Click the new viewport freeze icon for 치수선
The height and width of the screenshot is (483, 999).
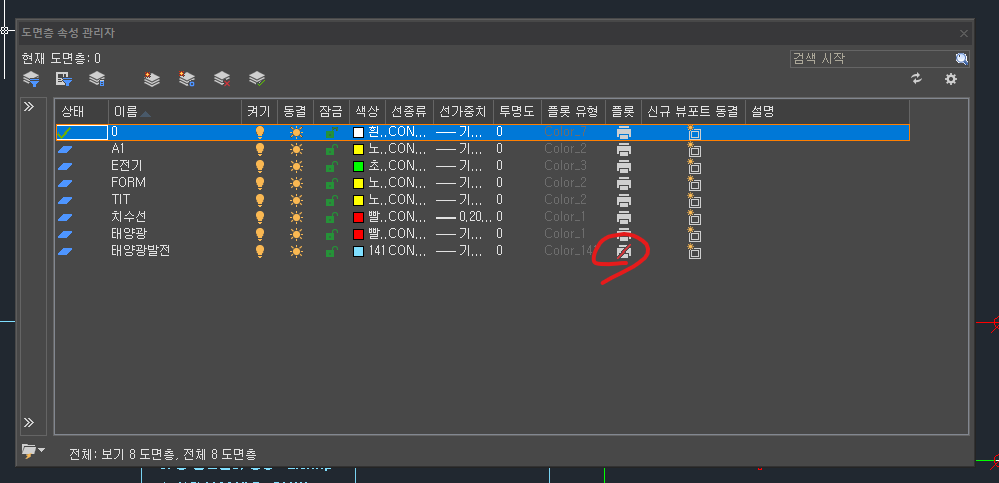[694, 217]
